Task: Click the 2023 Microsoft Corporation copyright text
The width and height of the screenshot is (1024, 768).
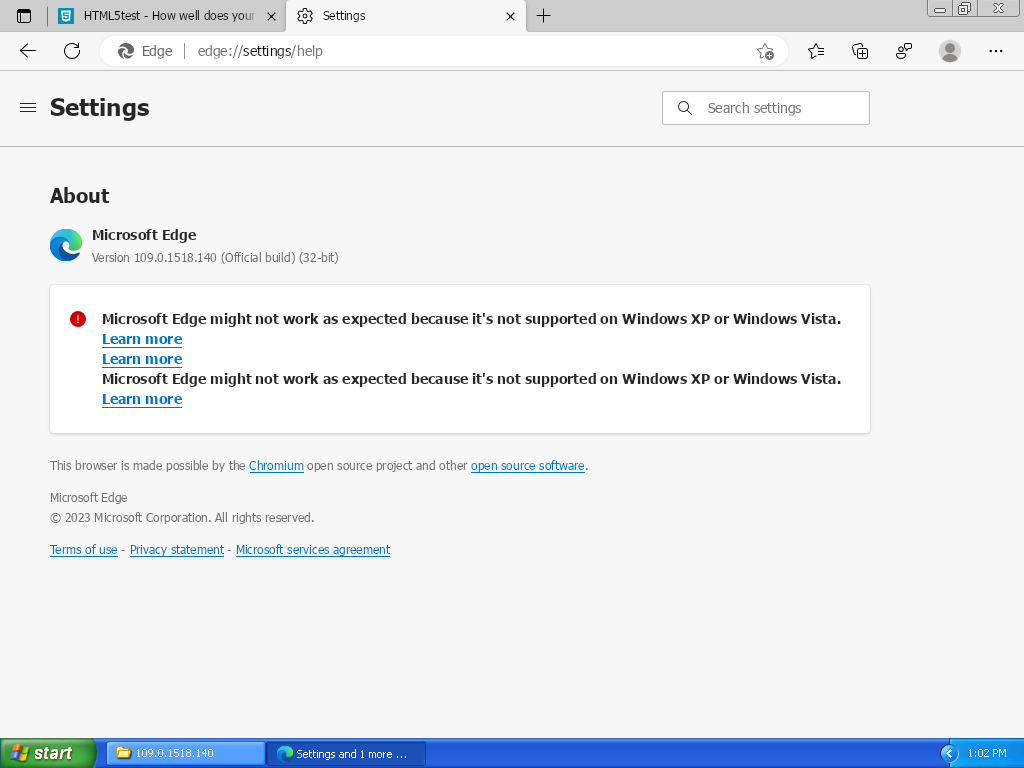Action: click(x=182, y=518)
